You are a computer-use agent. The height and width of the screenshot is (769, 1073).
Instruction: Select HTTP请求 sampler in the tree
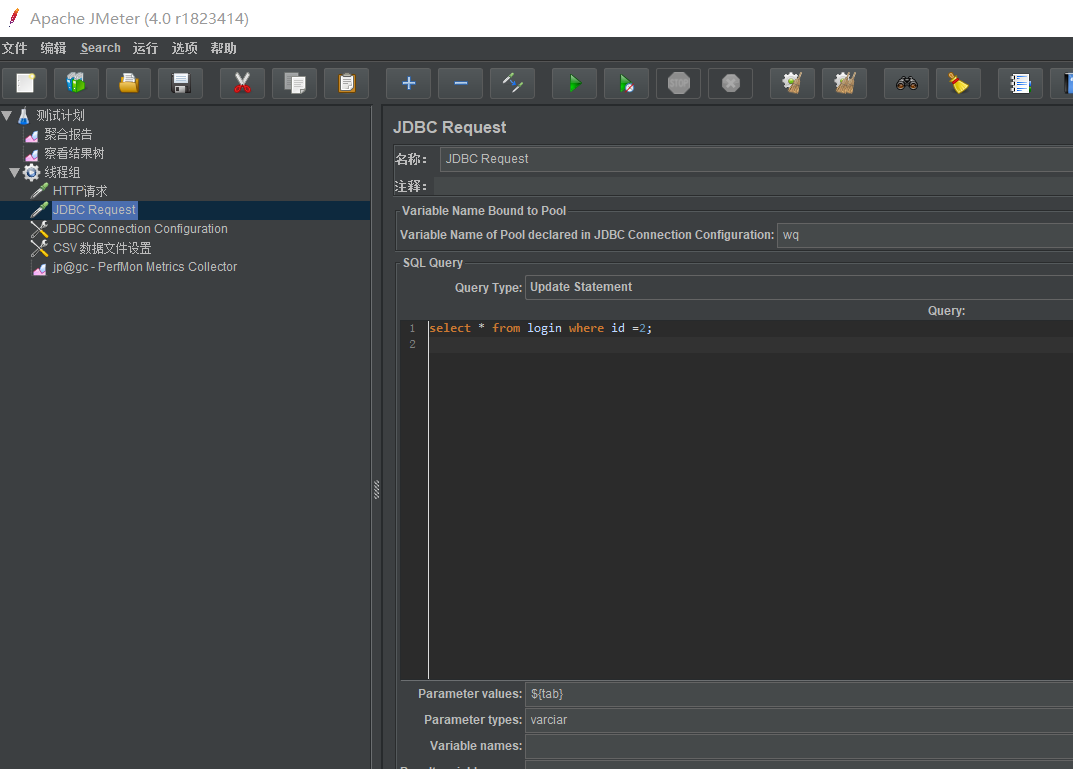[80, 191]
